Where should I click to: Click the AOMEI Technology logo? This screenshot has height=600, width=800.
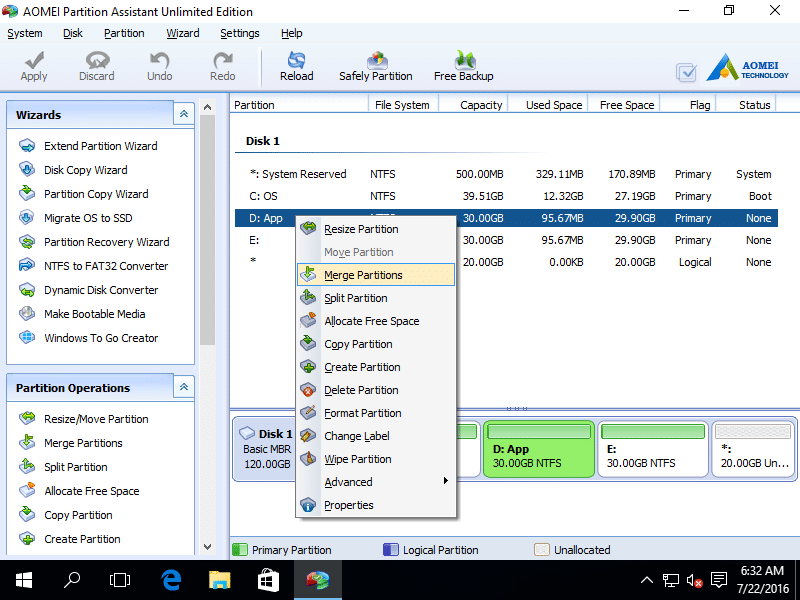(x=747, y=68)
